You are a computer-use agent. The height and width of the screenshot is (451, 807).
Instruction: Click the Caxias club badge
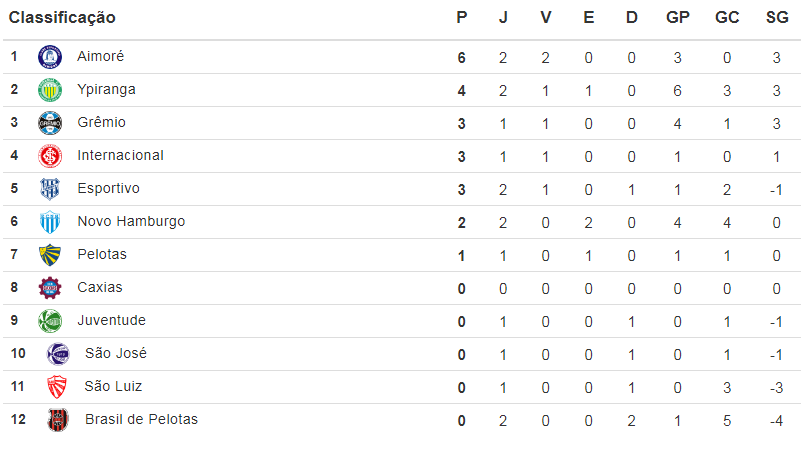[x=49, y=288]
